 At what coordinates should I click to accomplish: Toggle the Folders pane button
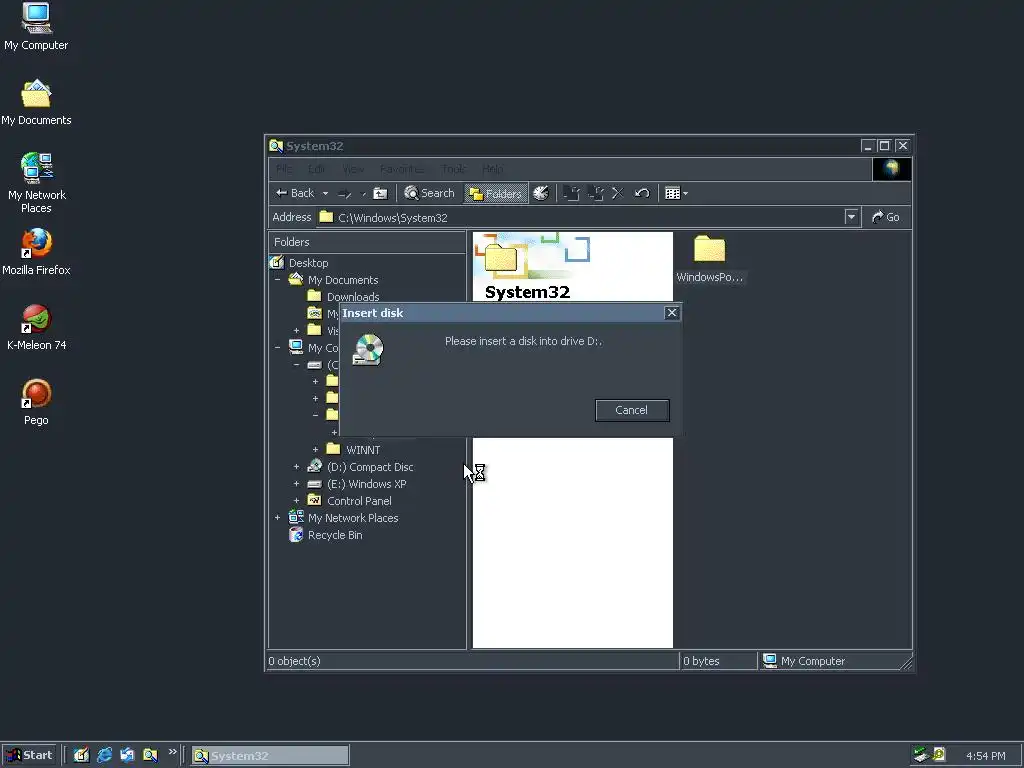pyautogui.click(x=496, y=193)
